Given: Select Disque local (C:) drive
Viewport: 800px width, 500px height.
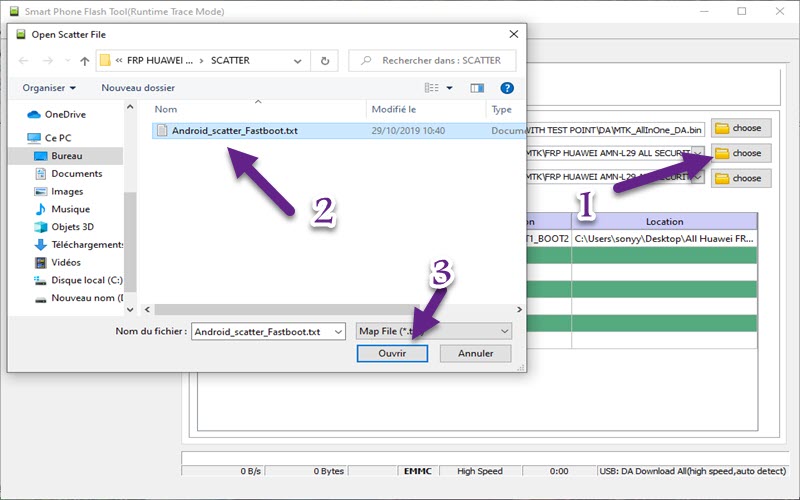Looking at the screenshot, I should click(87, 280).
